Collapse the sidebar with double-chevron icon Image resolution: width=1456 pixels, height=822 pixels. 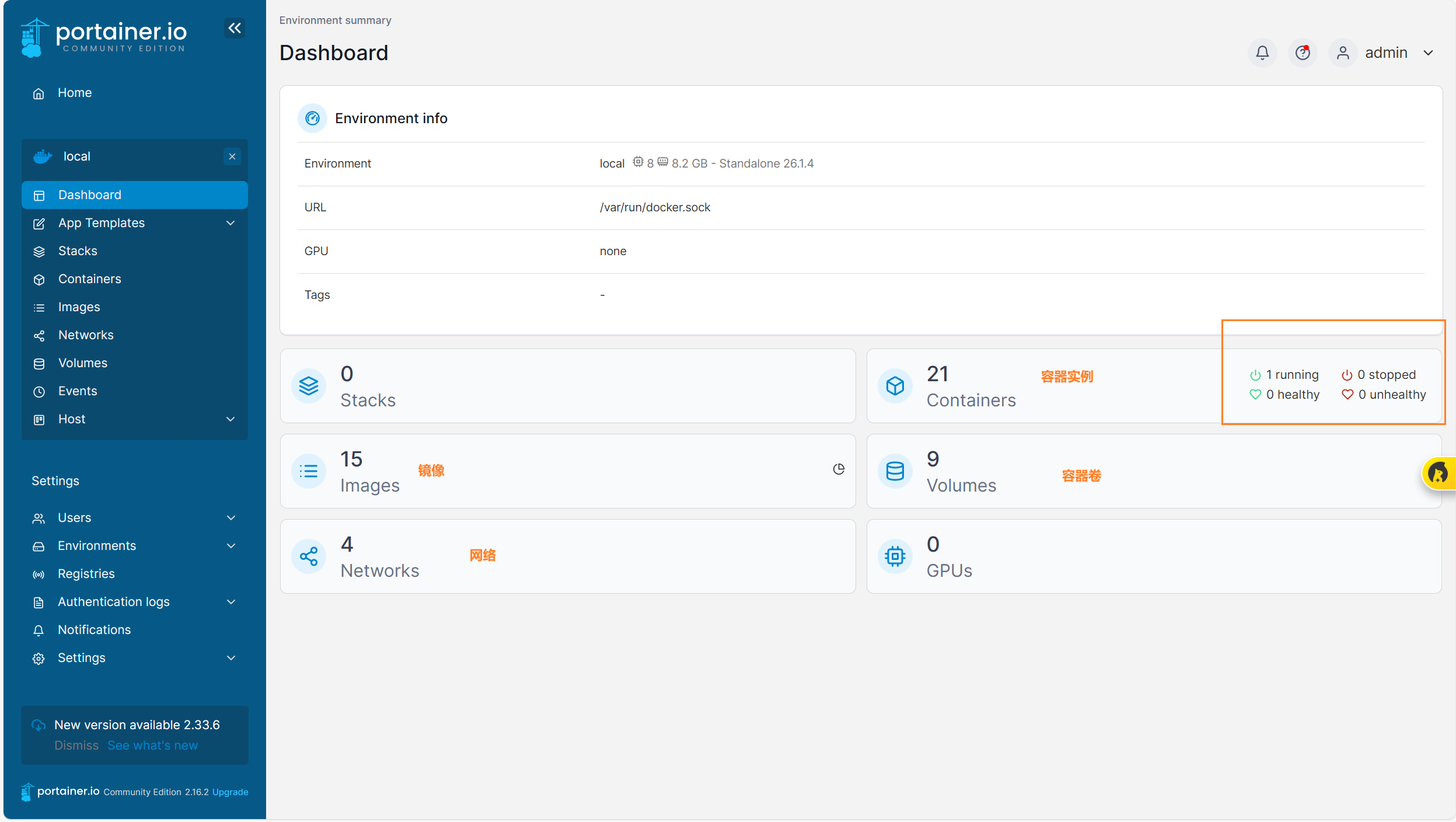[x=235, y=28]
